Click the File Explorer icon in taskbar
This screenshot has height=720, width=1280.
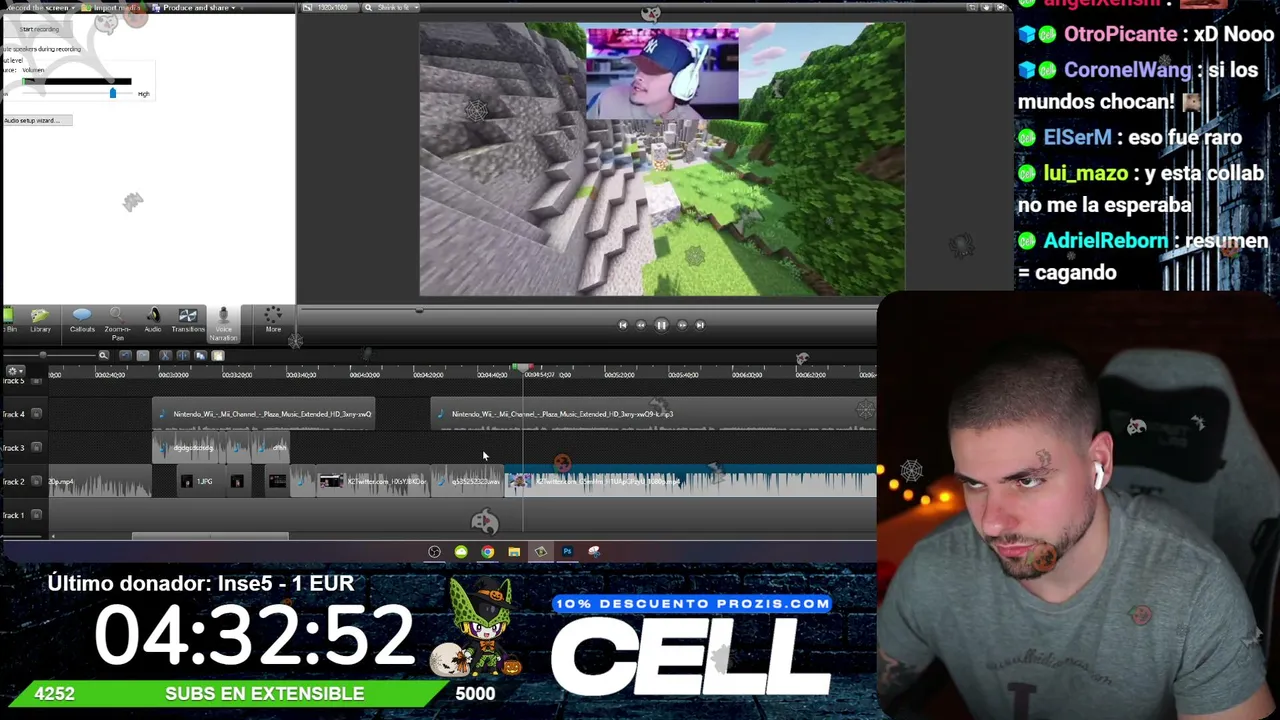[x=514, y=551]
